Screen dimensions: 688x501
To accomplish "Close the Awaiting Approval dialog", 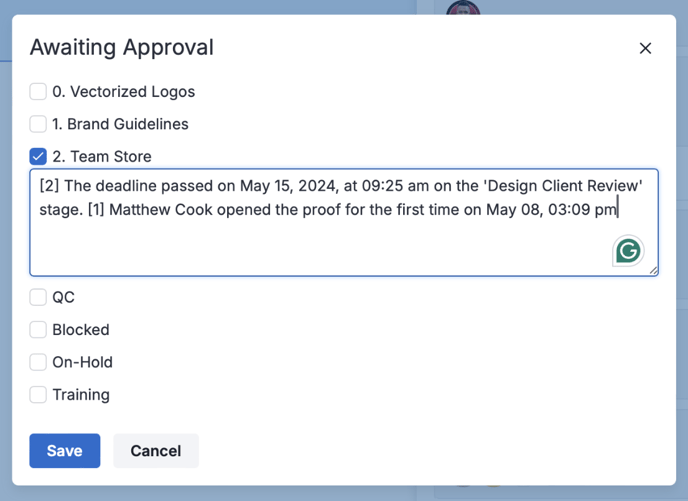I will tap(645, 48).
